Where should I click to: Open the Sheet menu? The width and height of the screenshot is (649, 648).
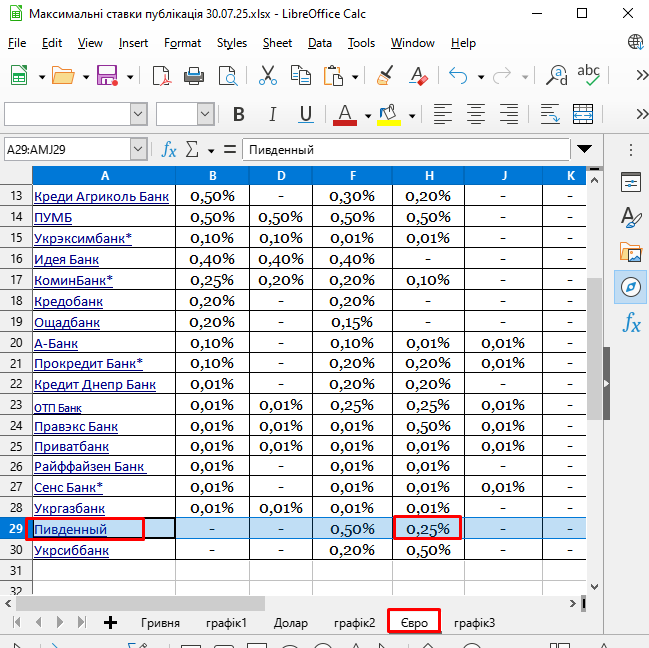point(277,43)
